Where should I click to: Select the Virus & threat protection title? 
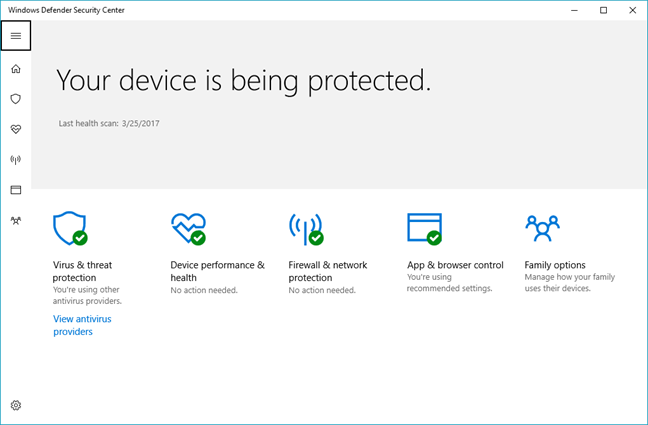click(82, 271)
